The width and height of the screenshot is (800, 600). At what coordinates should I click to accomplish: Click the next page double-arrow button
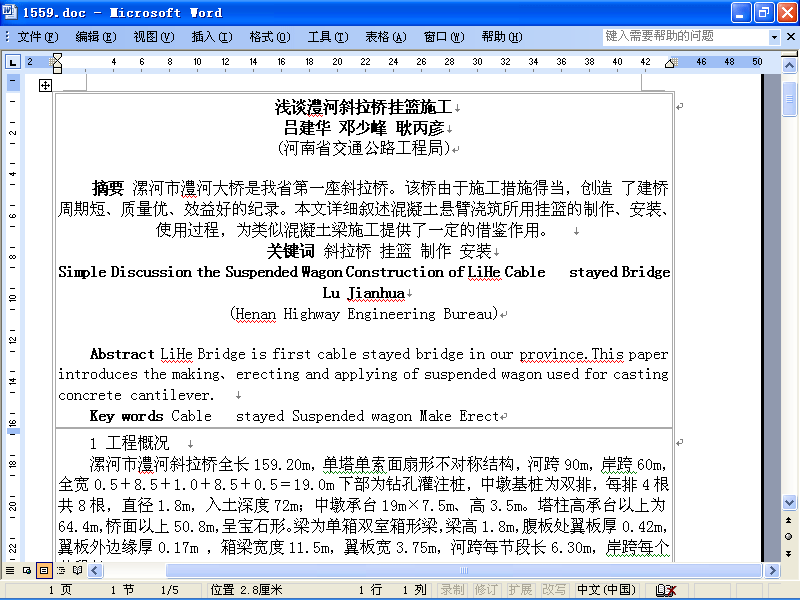point(789,553)
